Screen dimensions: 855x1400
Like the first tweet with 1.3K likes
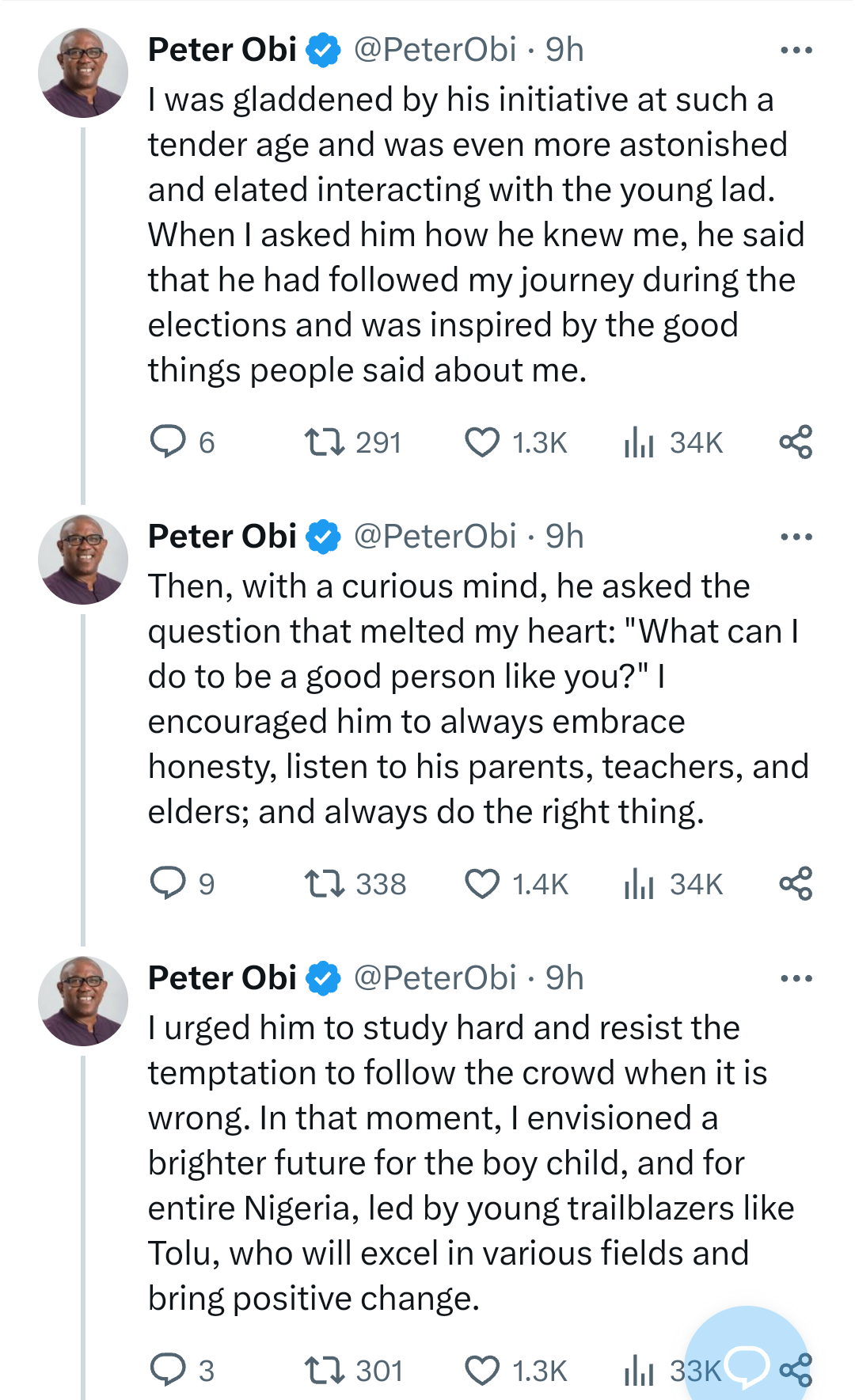tap(482, 442)
